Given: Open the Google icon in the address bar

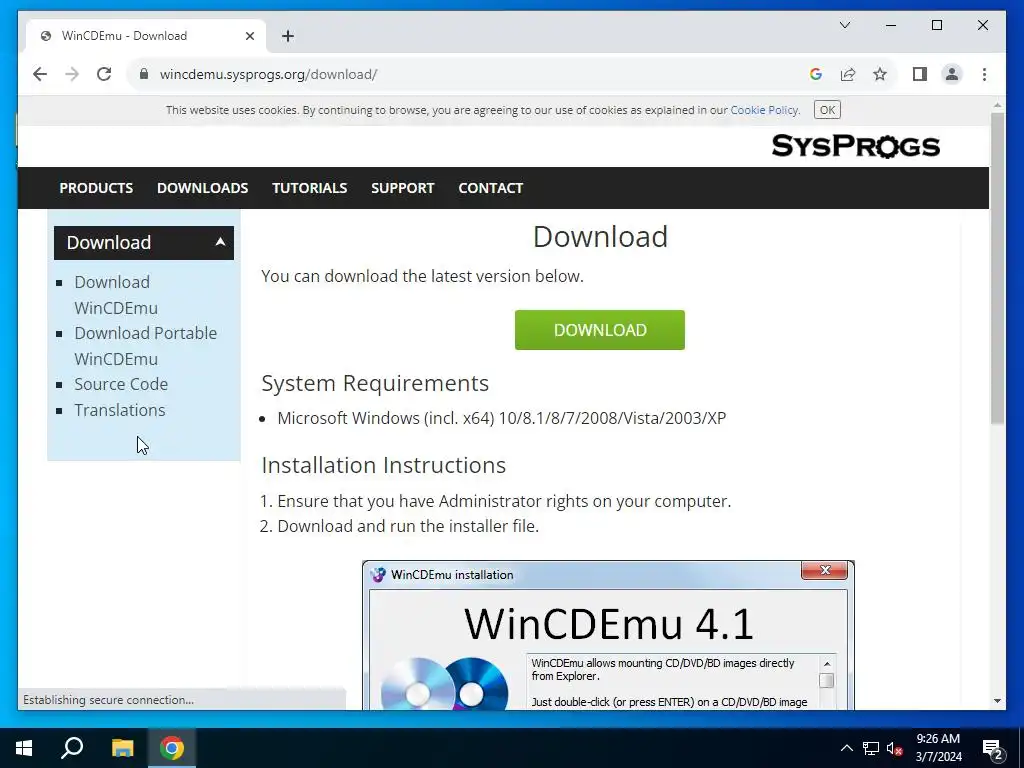Looking at the screenshot, I should point(816,74).
